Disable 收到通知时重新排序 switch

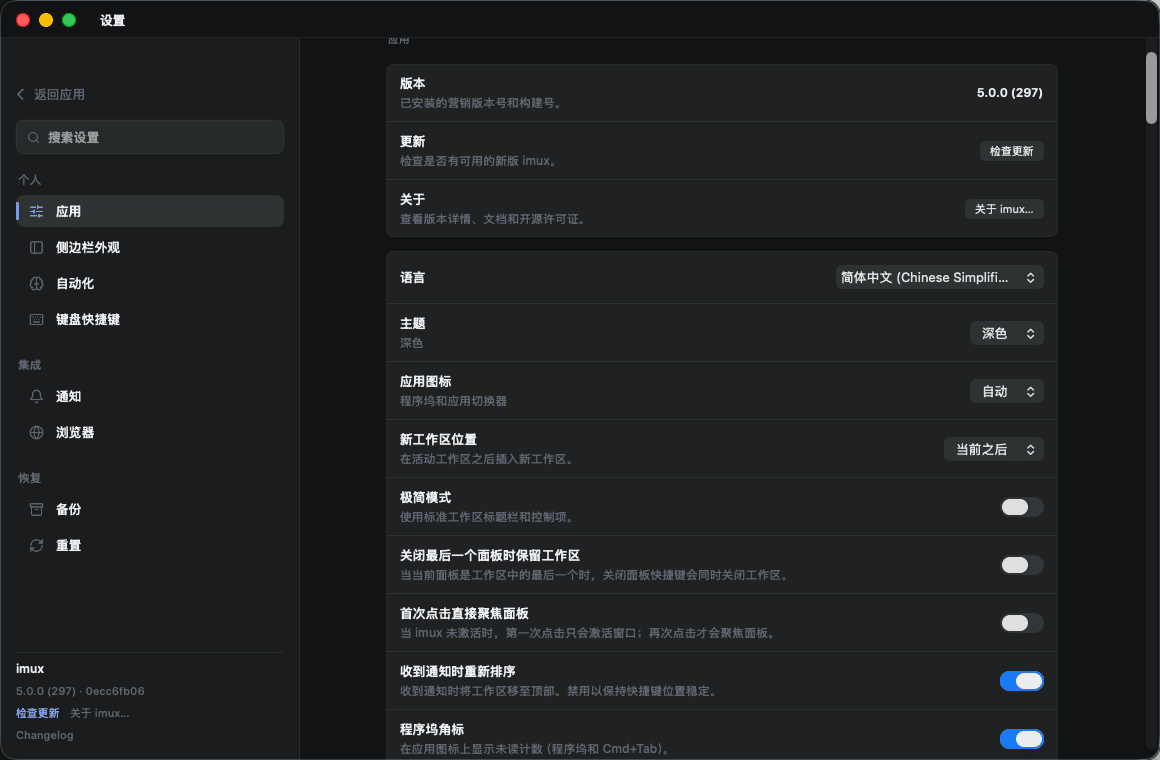1022,681
